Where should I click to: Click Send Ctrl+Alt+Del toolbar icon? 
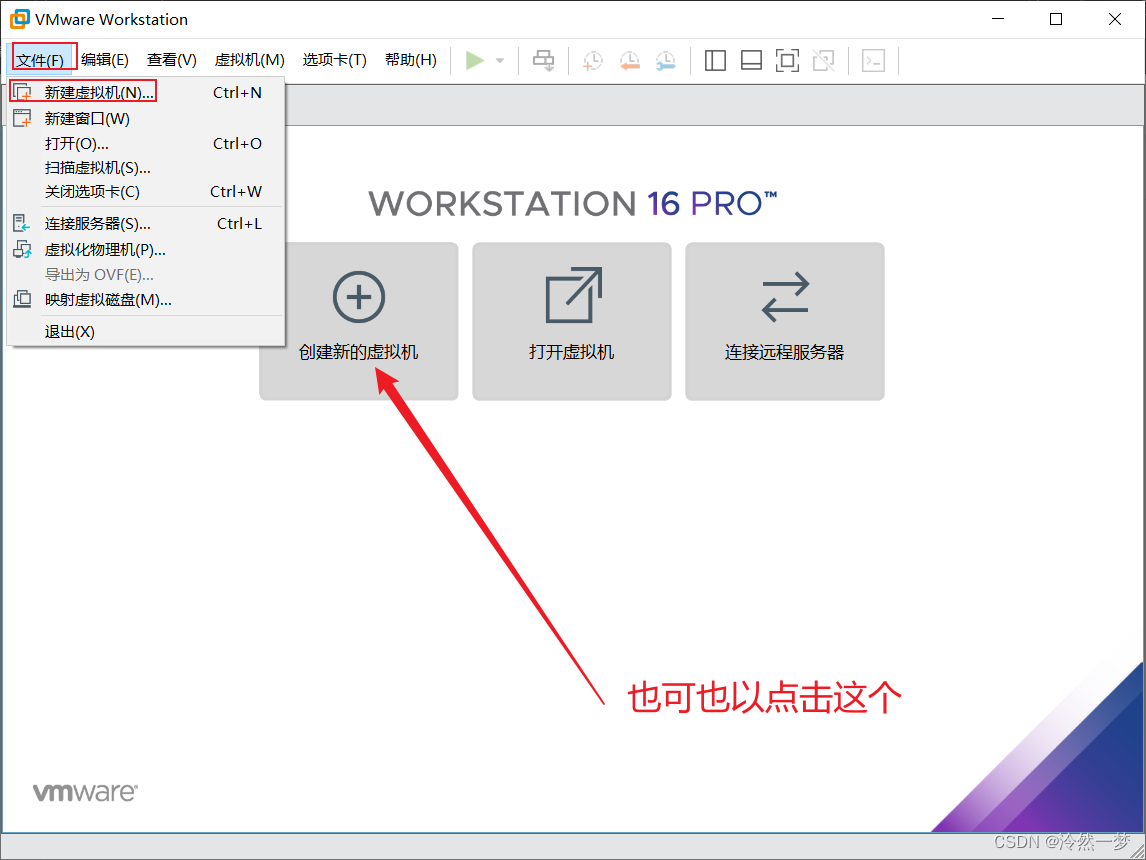pyautogui.click(x=543, y=60)
